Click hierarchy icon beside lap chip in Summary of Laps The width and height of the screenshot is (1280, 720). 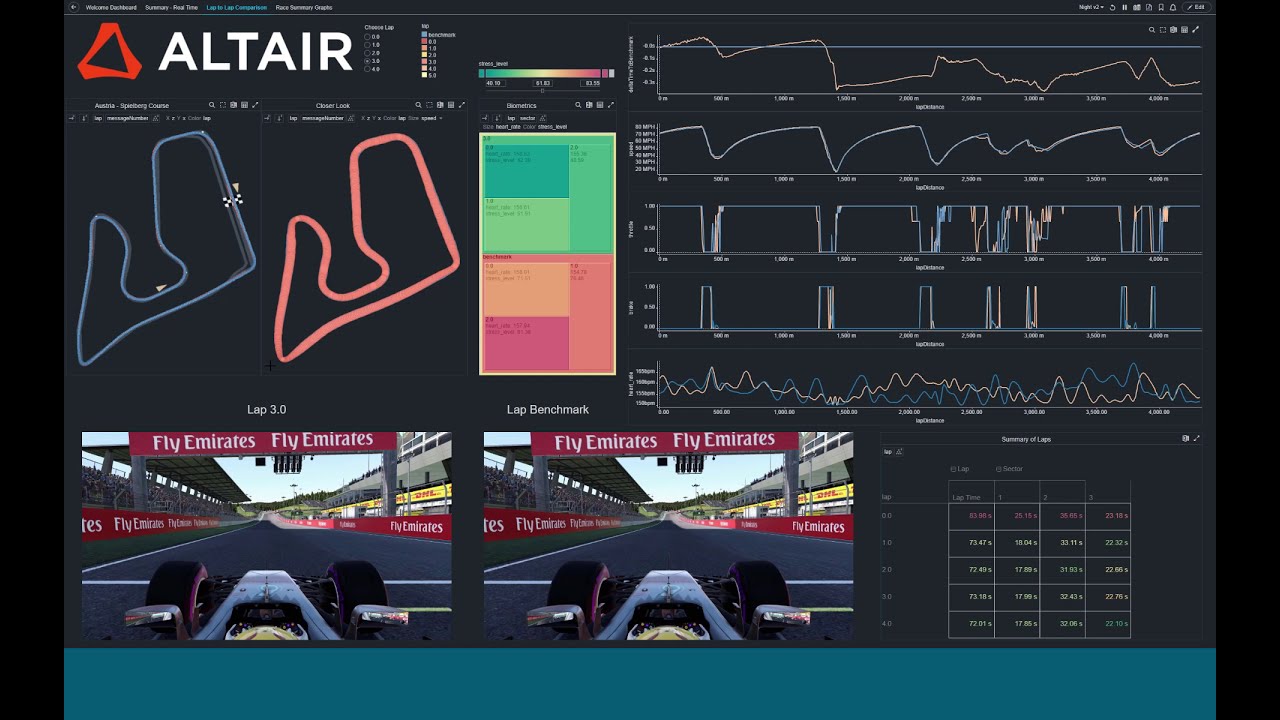tap(899, 452)
